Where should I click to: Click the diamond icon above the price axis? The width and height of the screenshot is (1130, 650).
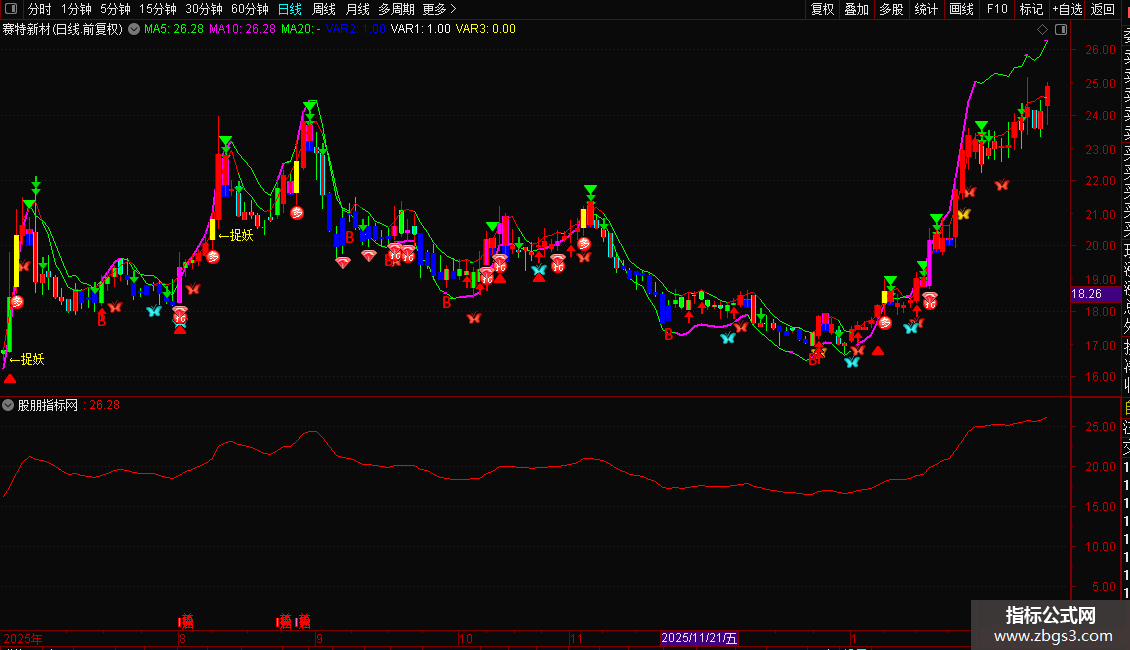[x=1043, y=29]
